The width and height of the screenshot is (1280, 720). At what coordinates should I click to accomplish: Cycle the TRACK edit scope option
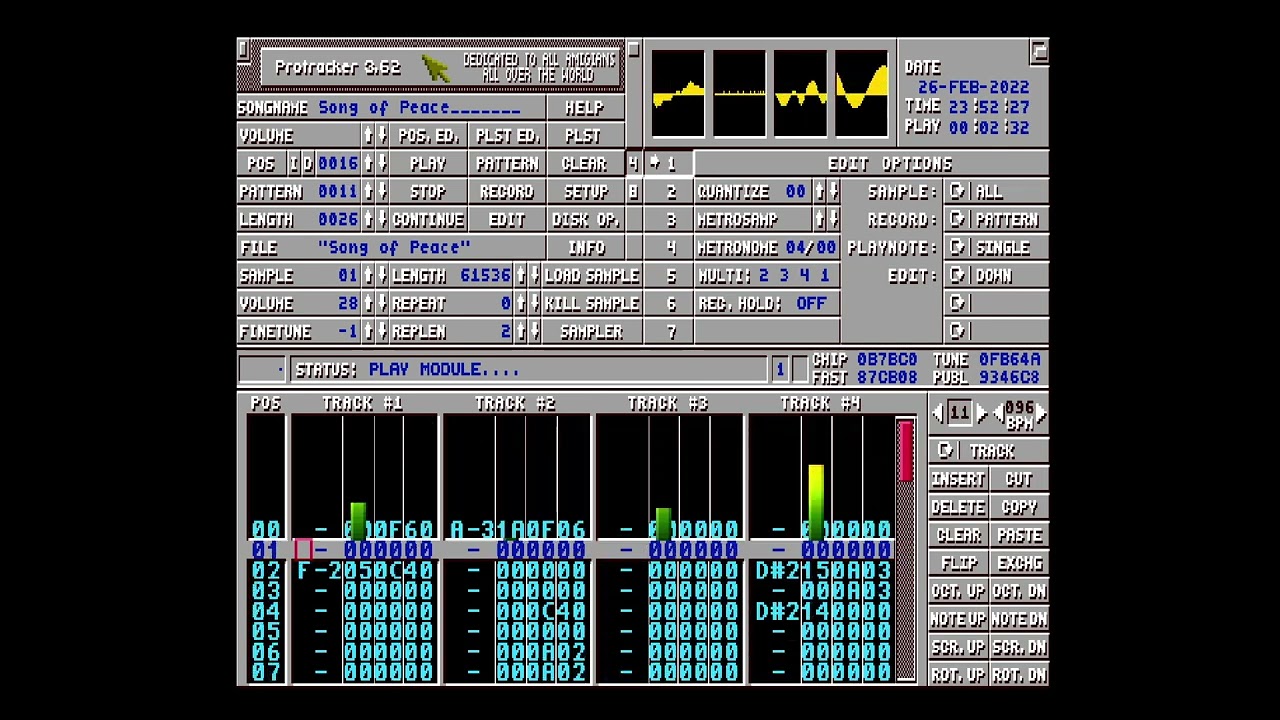(988, 452)
